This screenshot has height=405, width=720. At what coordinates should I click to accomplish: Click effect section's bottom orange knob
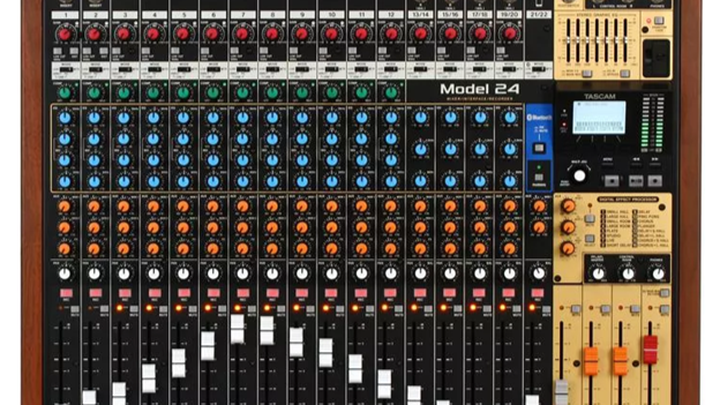coord(568,248)
